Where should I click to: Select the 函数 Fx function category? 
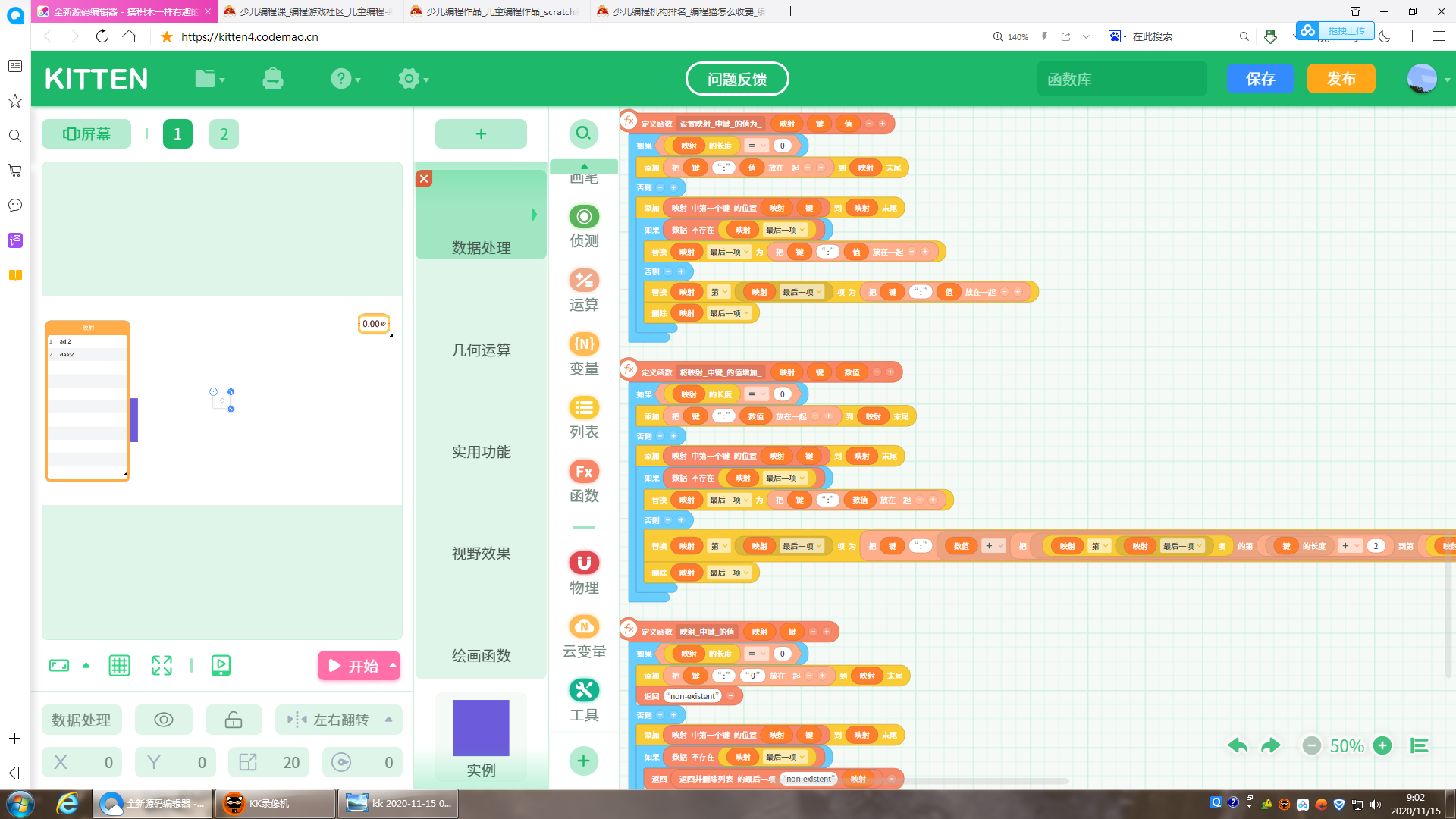pyautogui.click(x=584, y=481)
